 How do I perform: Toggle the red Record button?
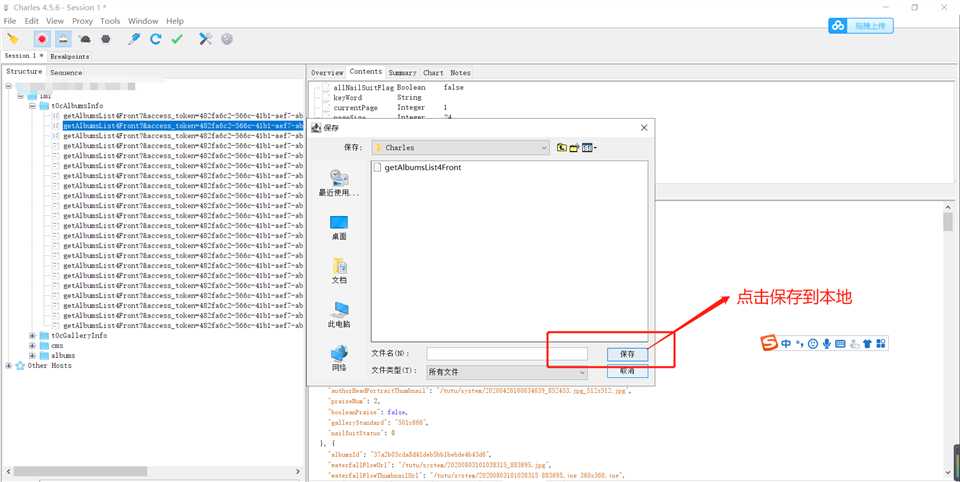click(x=42, y=39)
